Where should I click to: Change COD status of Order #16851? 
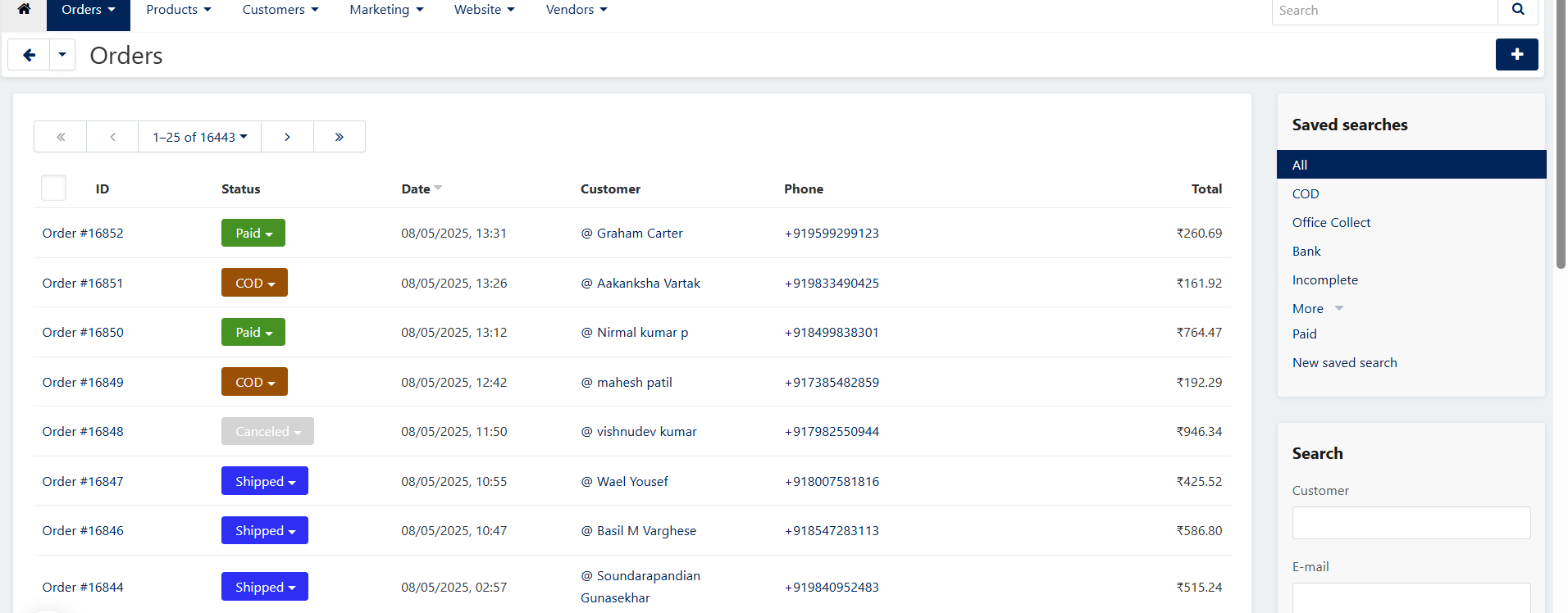(254, 283)
